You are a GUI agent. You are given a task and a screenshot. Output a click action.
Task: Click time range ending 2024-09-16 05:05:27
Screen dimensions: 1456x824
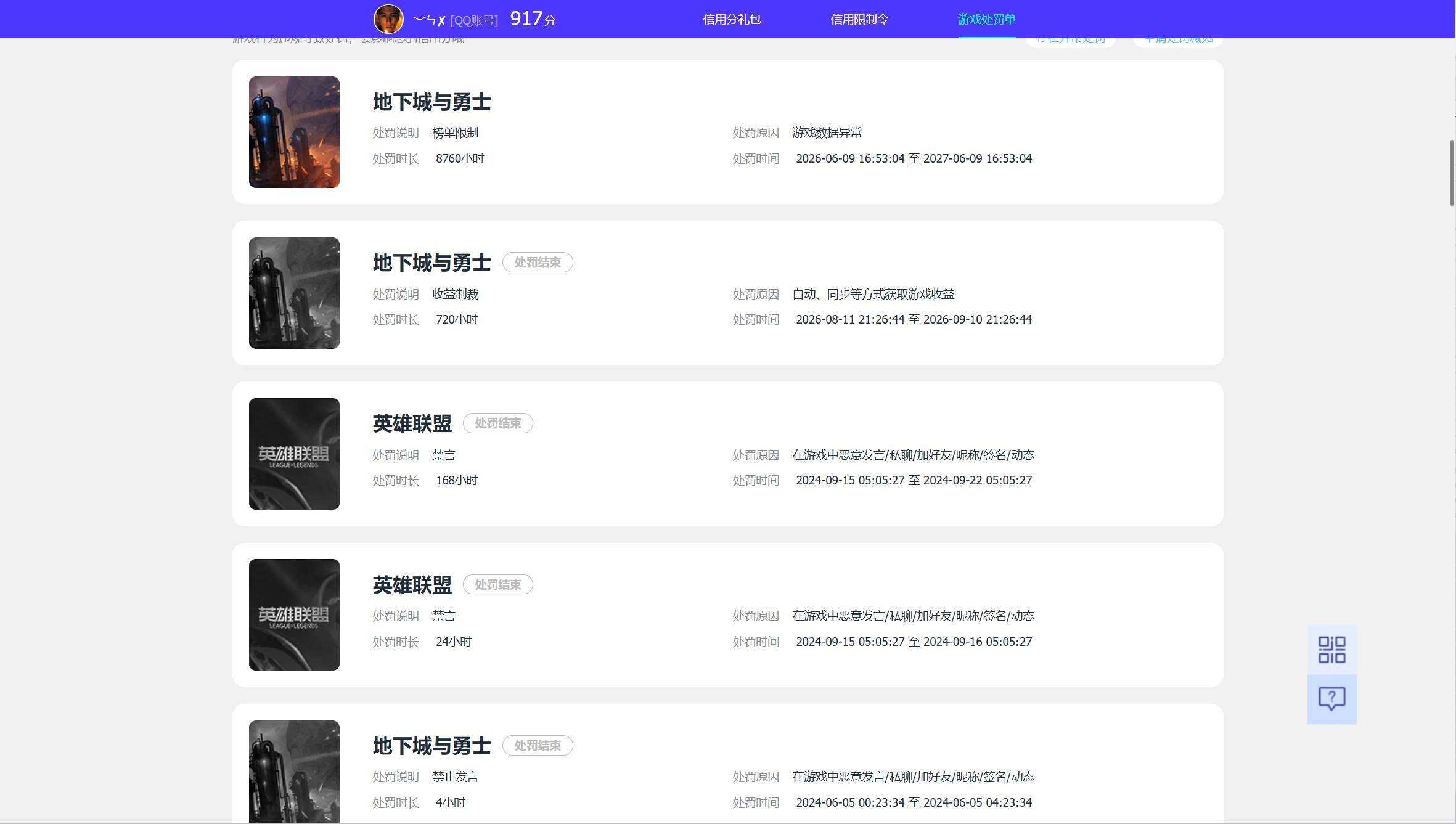[914, 642]
